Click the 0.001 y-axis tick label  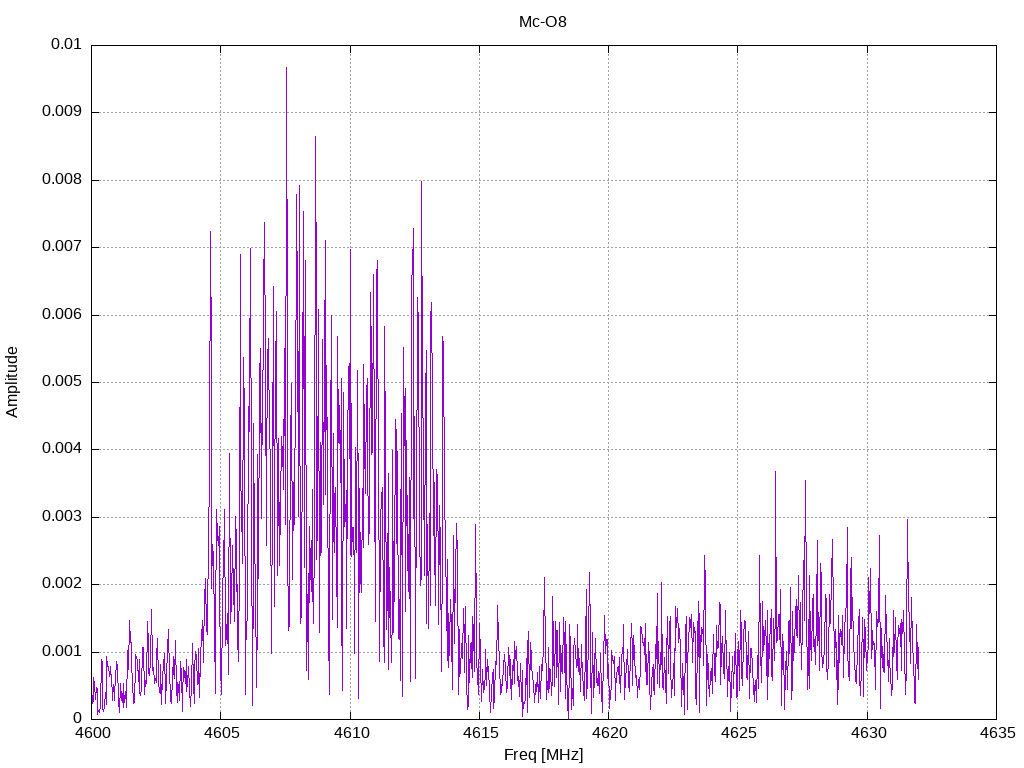coord(62,651)
